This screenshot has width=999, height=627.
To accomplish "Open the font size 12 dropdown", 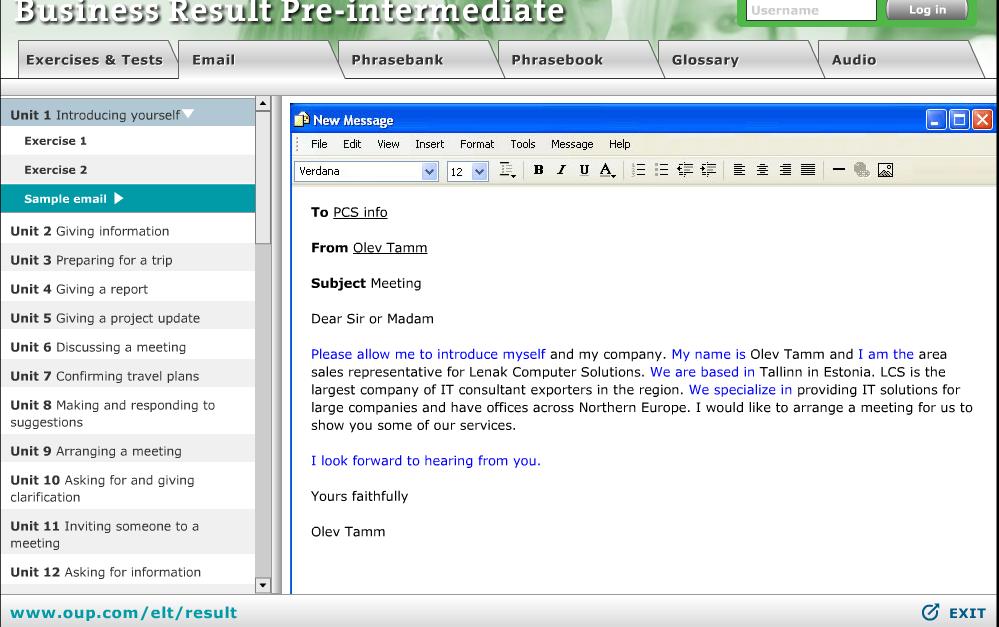I will pyautogui.click(x=480, y=171).
